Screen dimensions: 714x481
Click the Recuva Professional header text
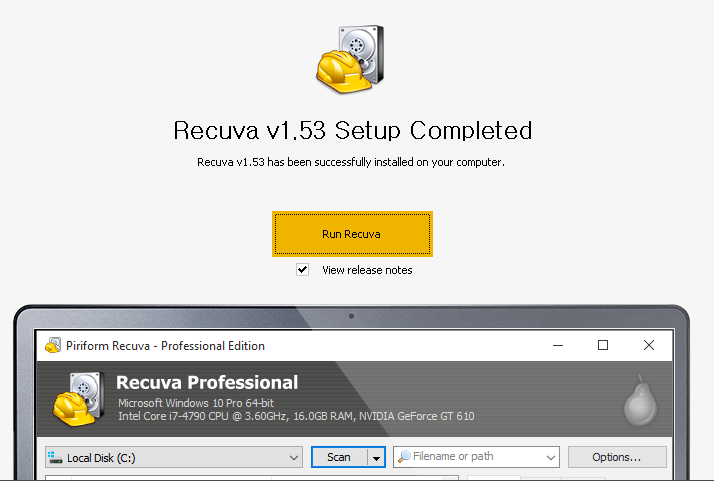pyautogui.click(x=207, y=383)
